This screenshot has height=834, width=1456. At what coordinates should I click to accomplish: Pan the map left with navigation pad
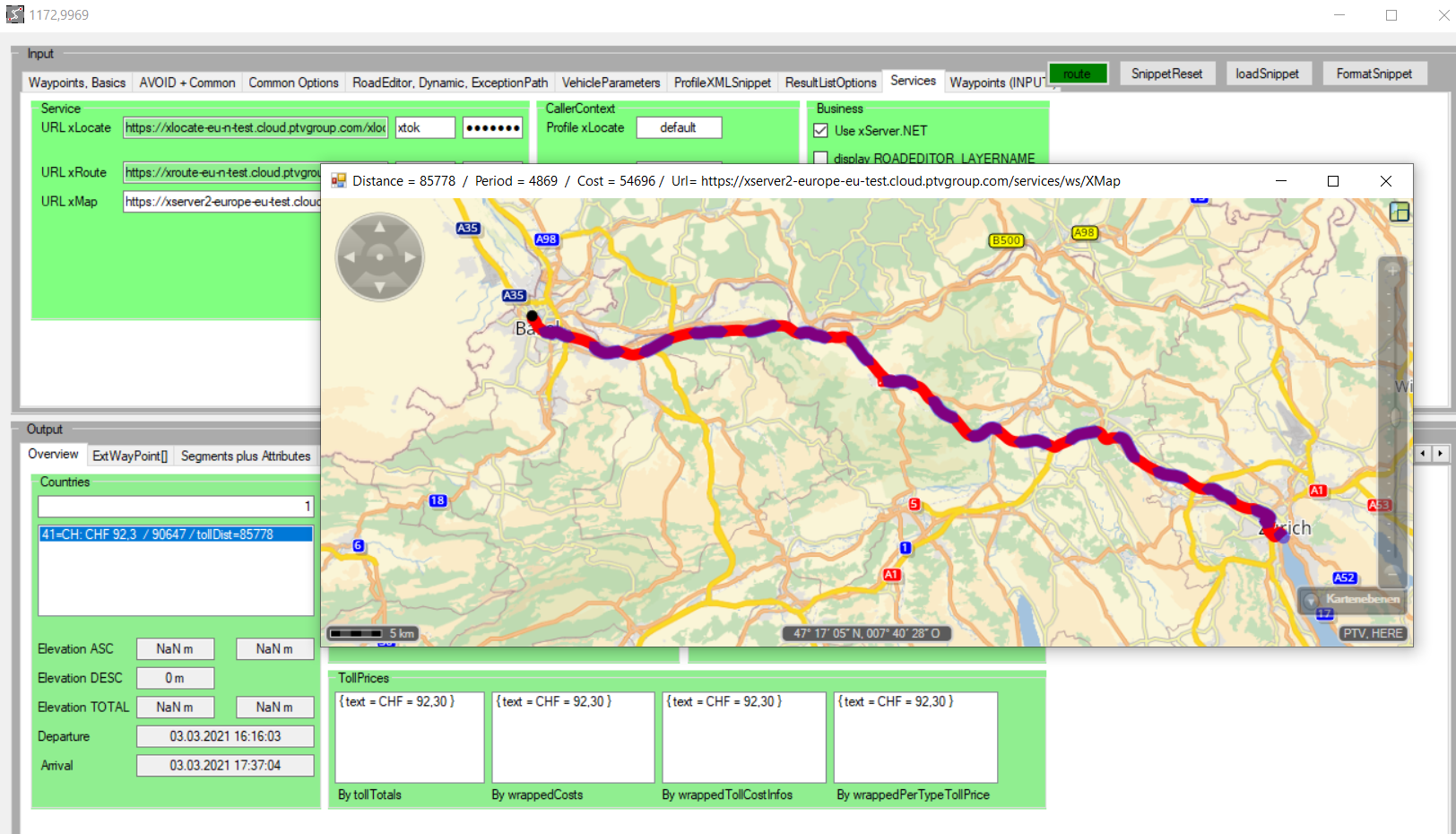pos(350,257)
